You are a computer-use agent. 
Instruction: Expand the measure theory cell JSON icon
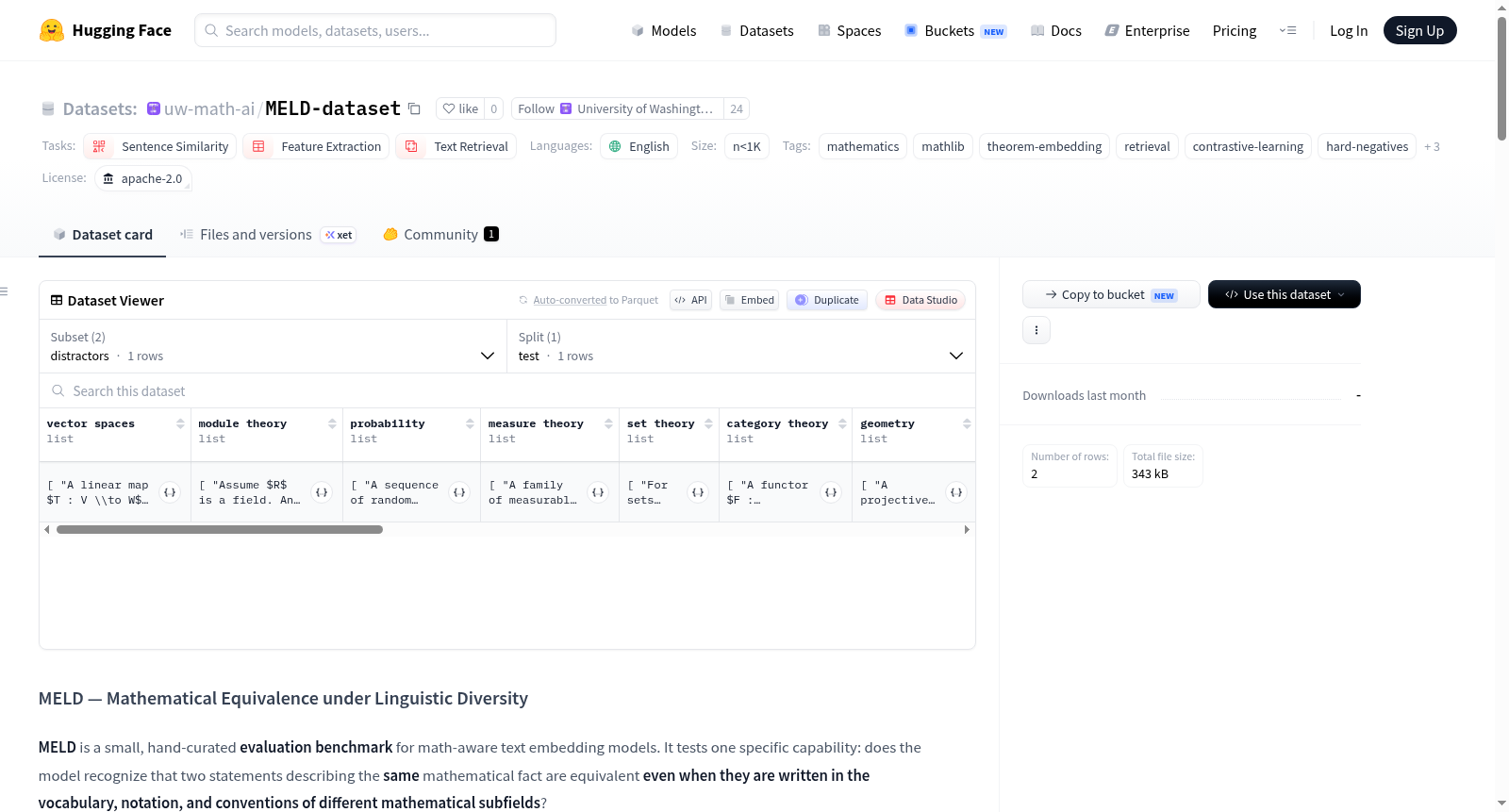click(x=598, y=492)
